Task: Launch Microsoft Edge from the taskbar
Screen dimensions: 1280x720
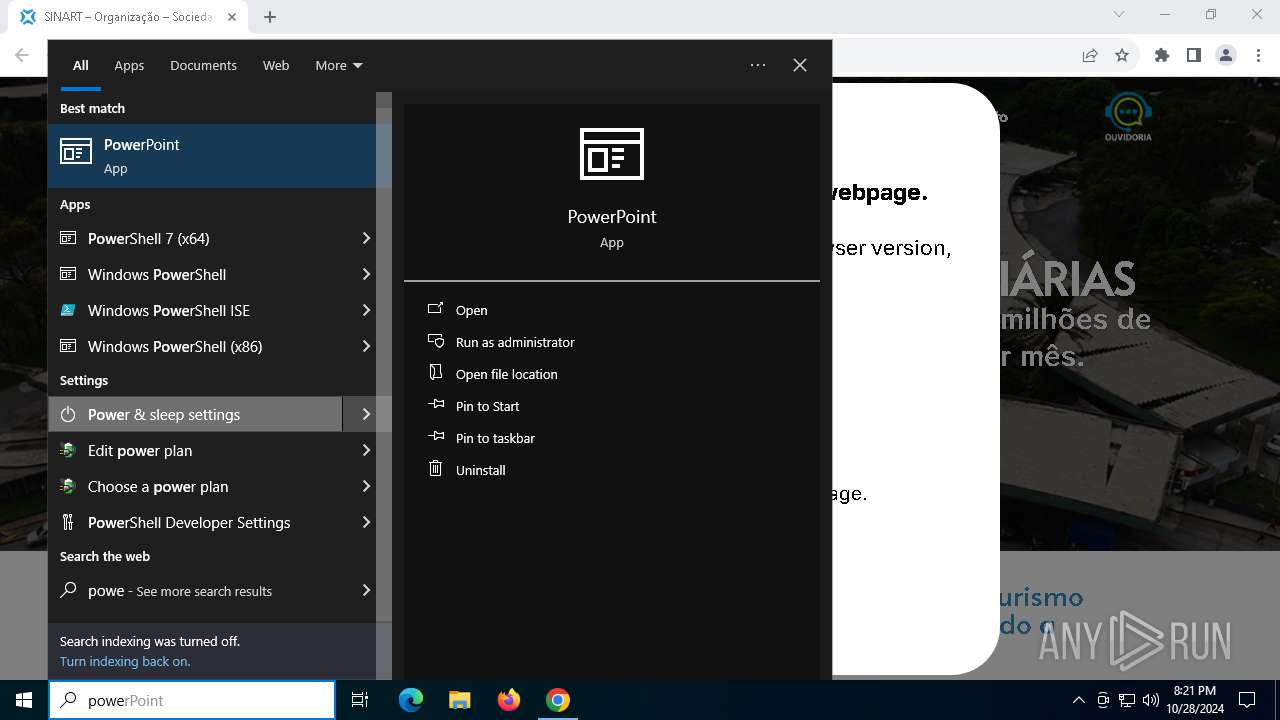Action: (411, 700)
